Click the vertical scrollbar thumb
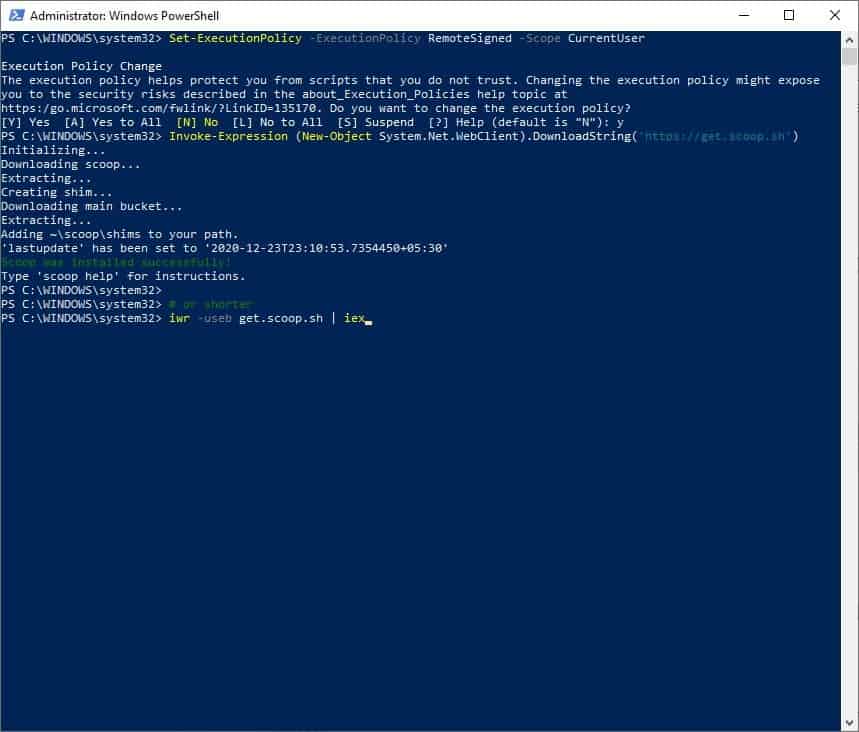 tap(849, 56)
